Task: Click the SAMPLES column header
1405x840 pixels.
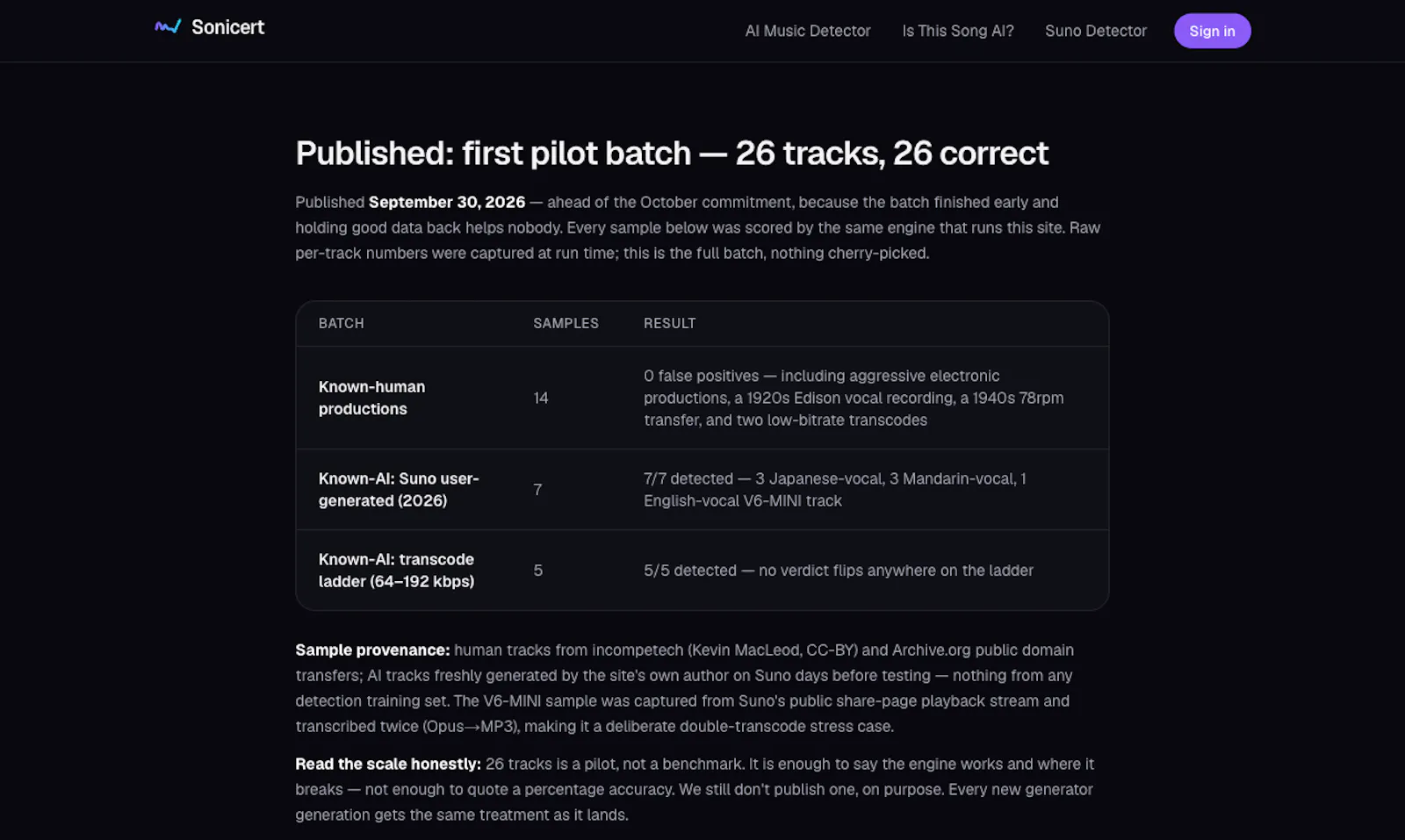Action: pos(566,323)
